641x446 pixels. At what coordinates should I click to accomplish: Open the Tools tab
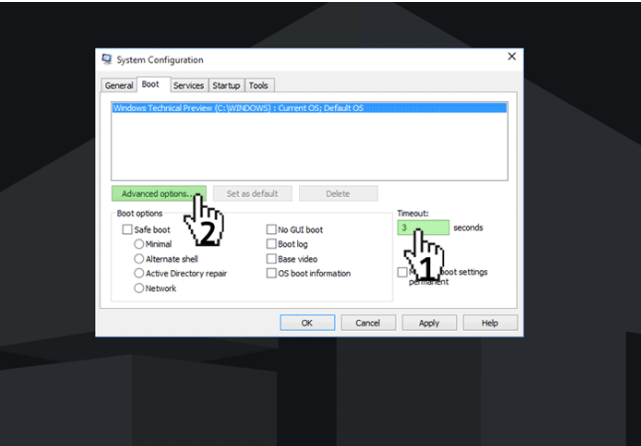258,85
